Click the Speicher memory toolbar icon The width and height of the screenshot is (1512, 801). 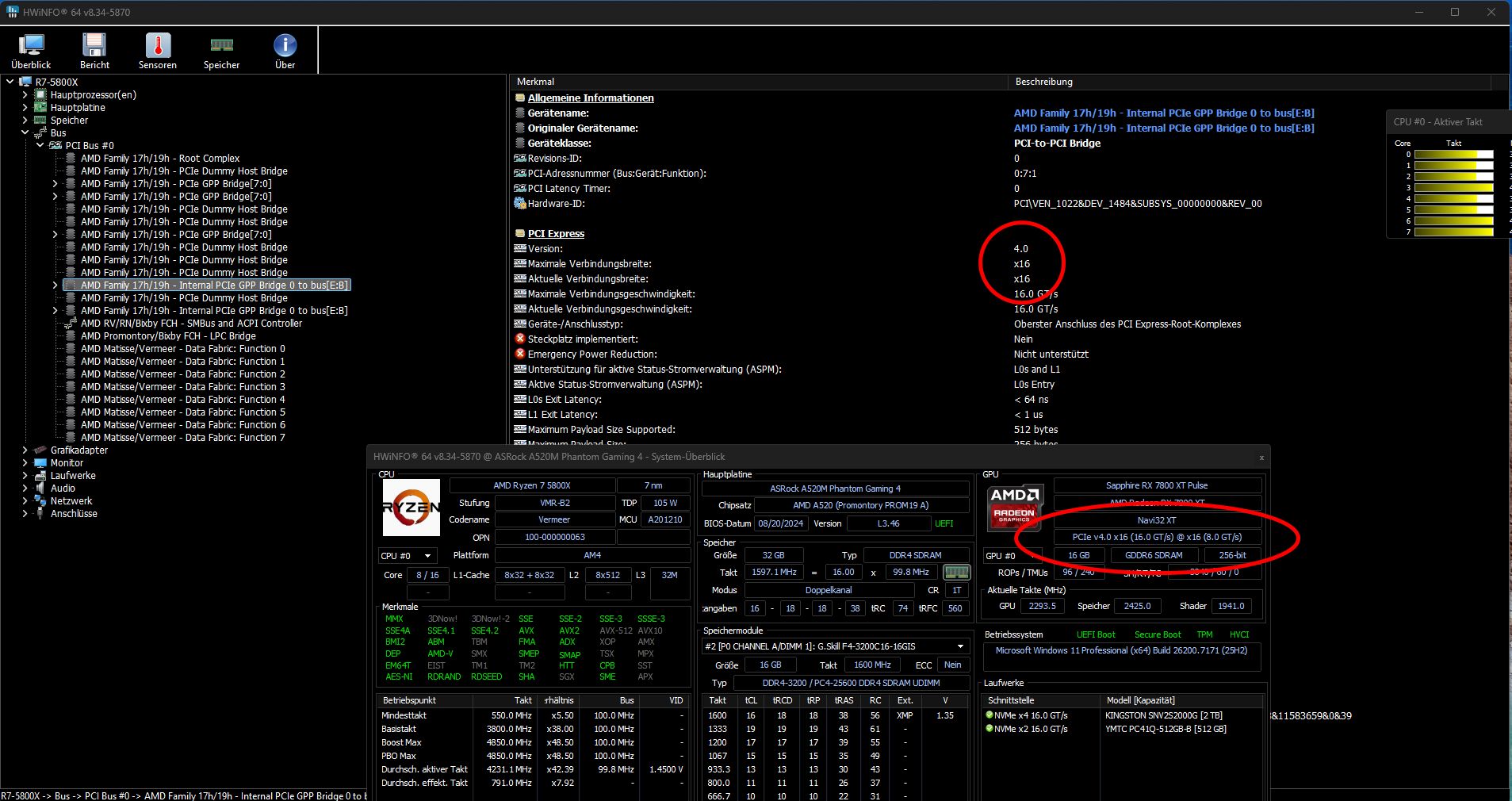(221, 52)
